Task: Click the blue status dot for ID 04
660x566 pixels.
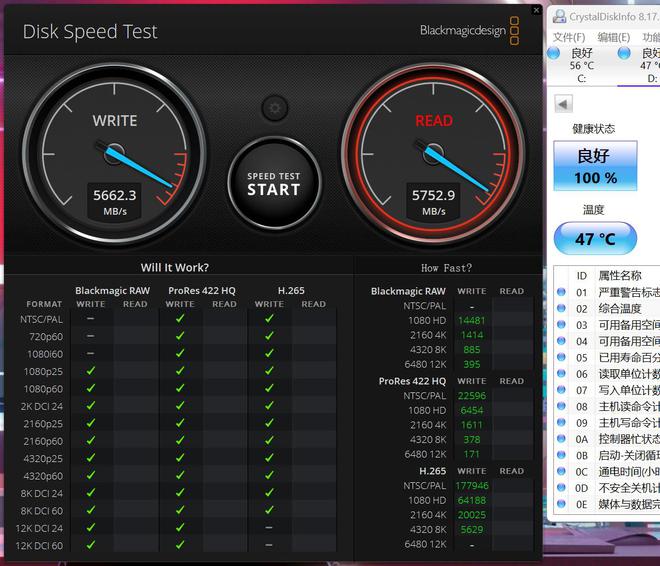Action: click(561, 340)
